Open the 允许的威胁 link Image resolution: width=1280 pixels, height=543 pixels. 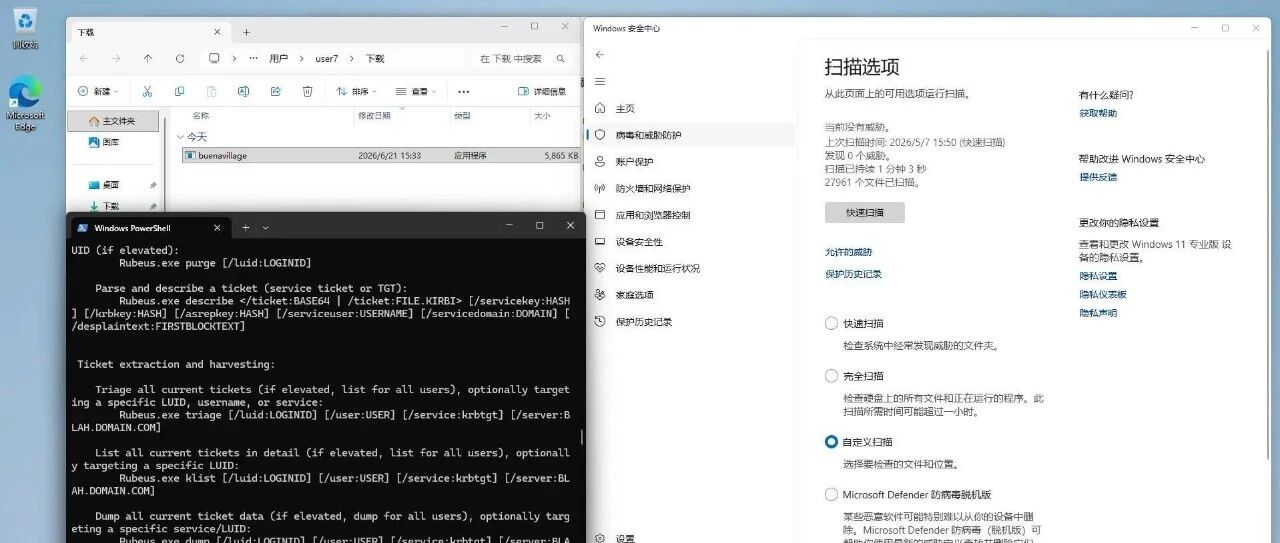pyautogui.click(x=848, y=252)
